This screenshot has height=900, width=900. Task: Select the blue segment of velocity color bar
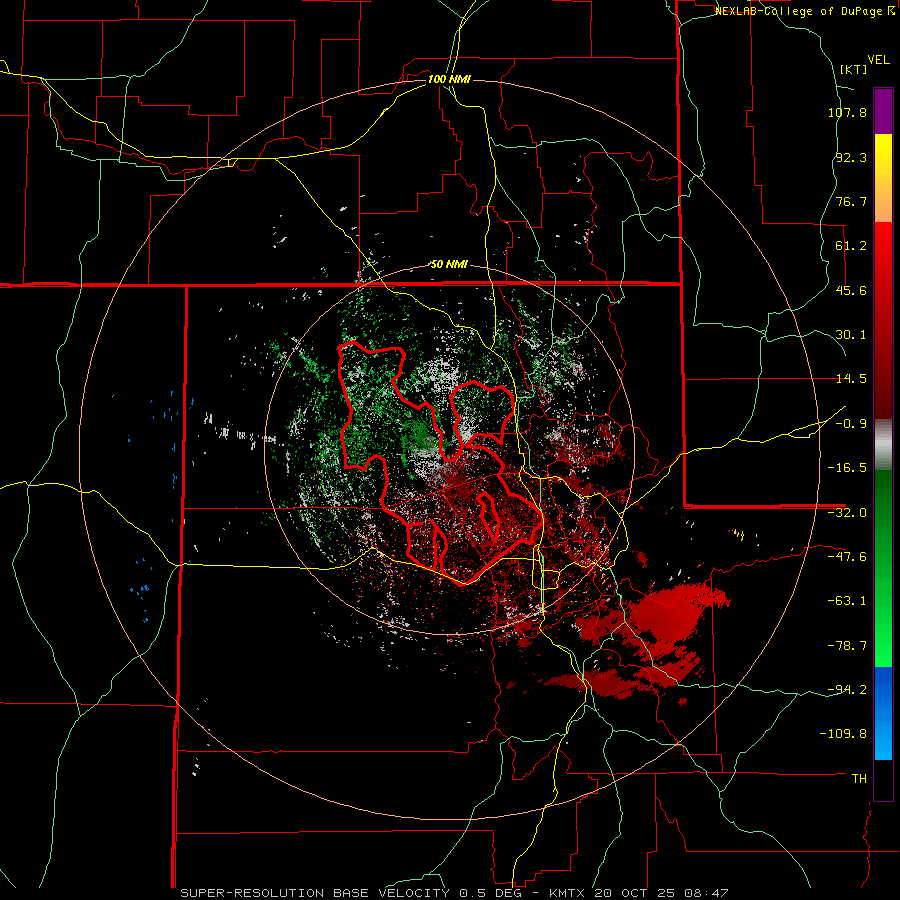point(883,713)
